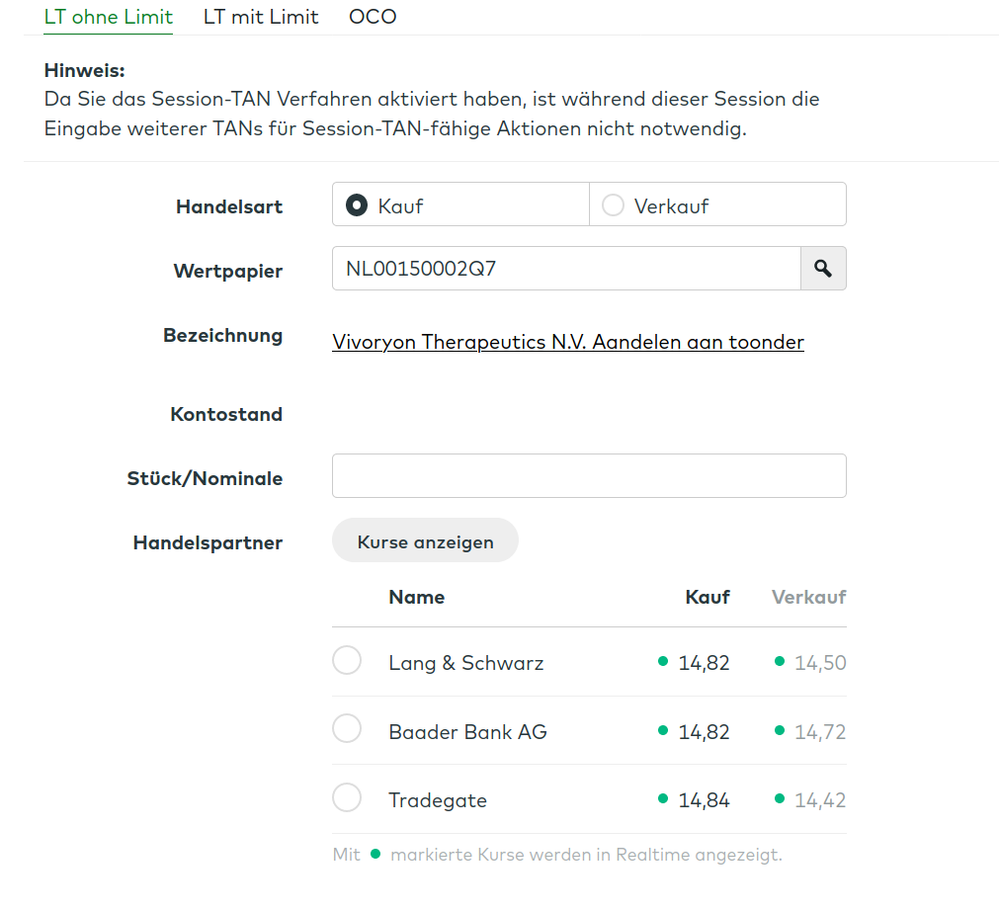Click into the Stück/Nominale field
Viewport: 999px width, 906px height.
589,476
